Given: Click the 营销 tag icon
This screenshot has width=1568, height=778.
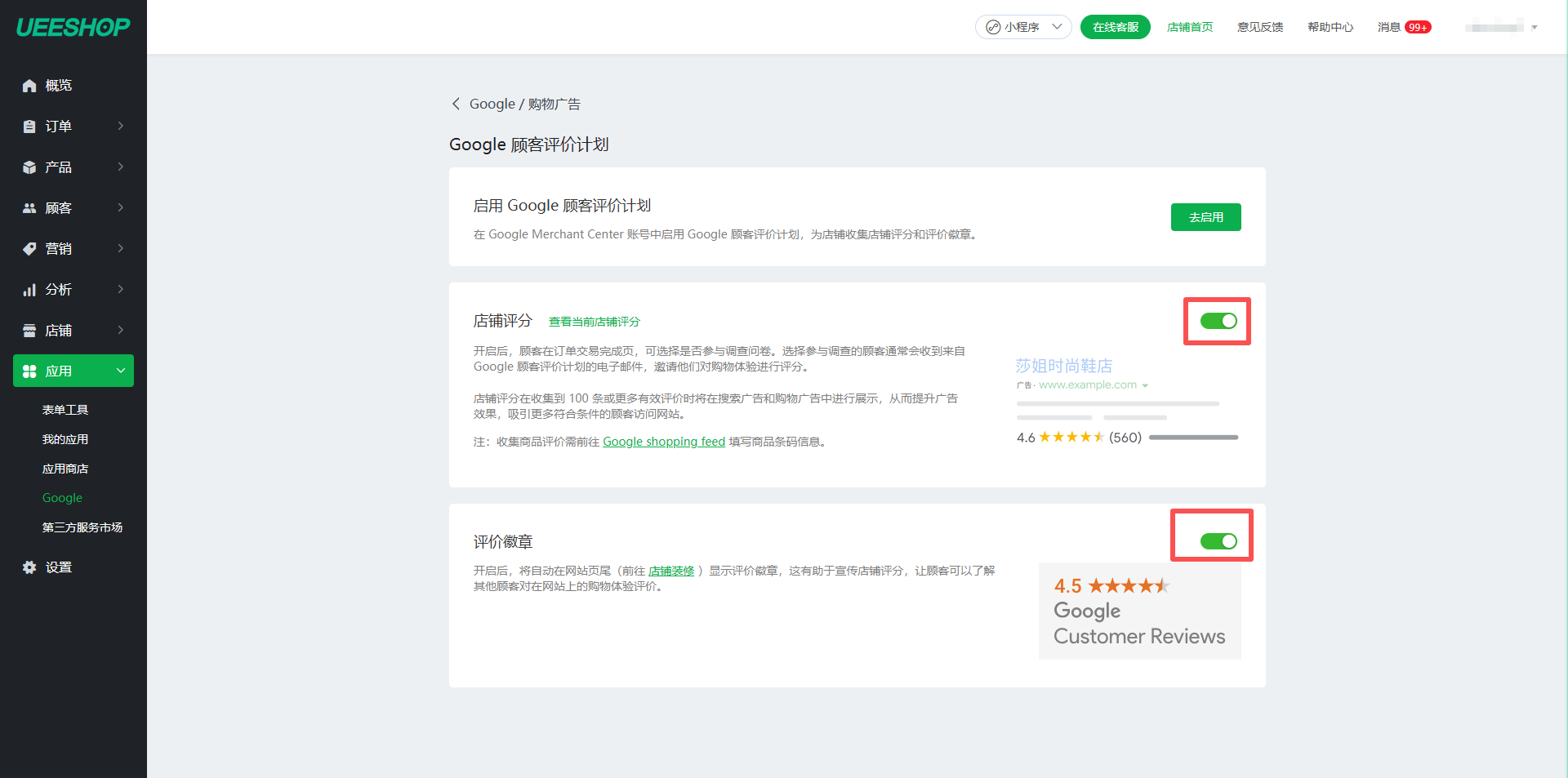Looking at the screenshot, I should [29, 249].
